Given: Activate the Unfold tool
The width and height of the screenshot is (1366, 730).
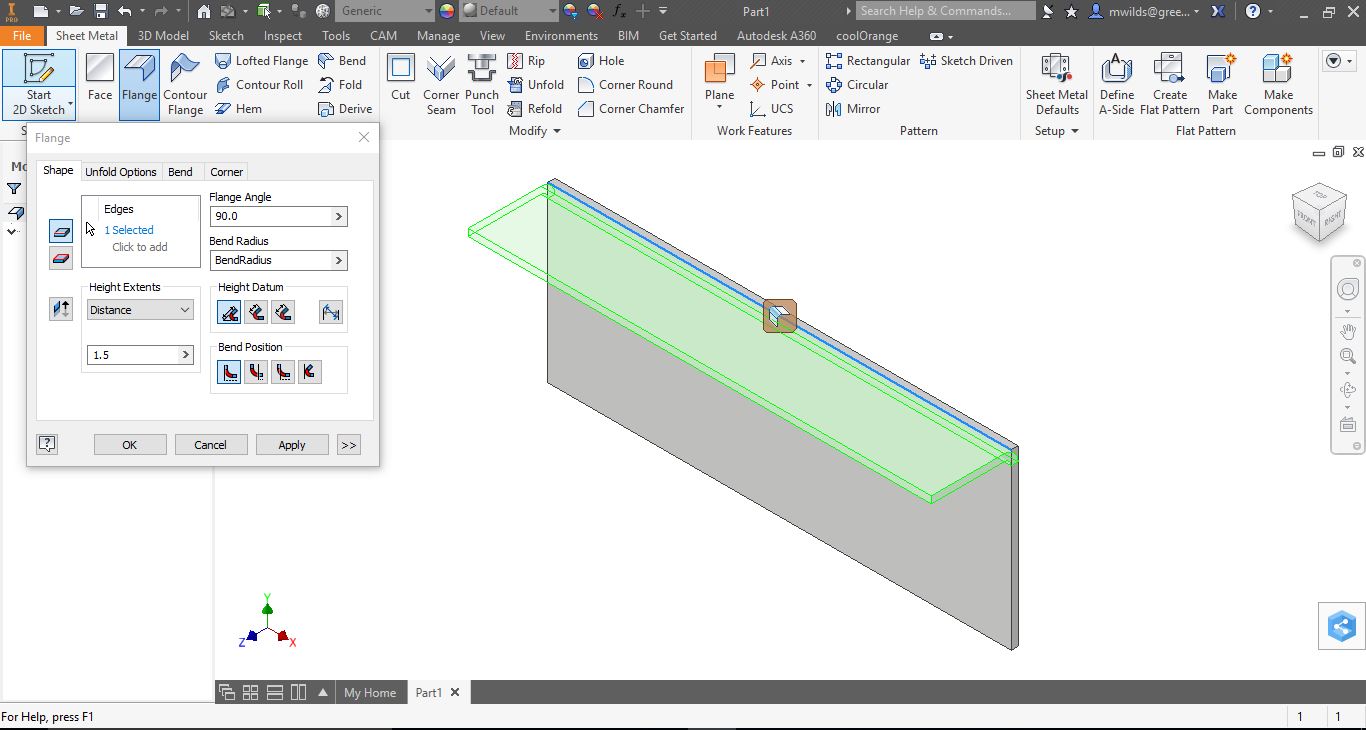Looking at the screenshot, I should point(536,85).
